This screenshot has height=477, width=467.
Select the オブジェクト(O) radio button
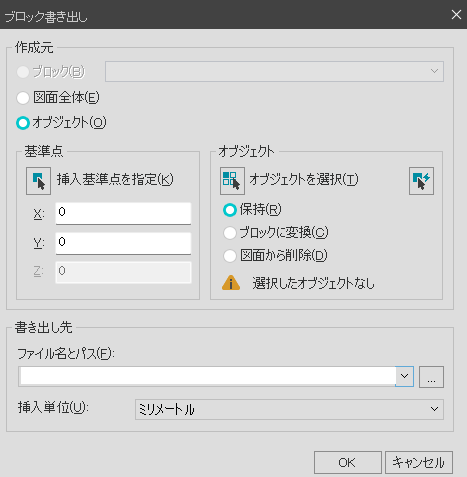[x=23, y=123]
